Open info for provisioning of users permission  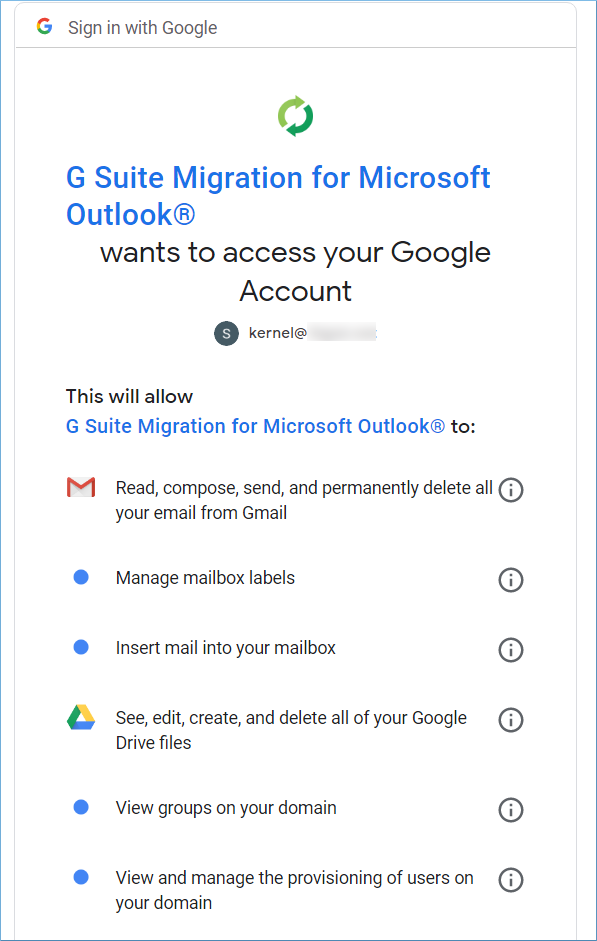click(511, 880)
